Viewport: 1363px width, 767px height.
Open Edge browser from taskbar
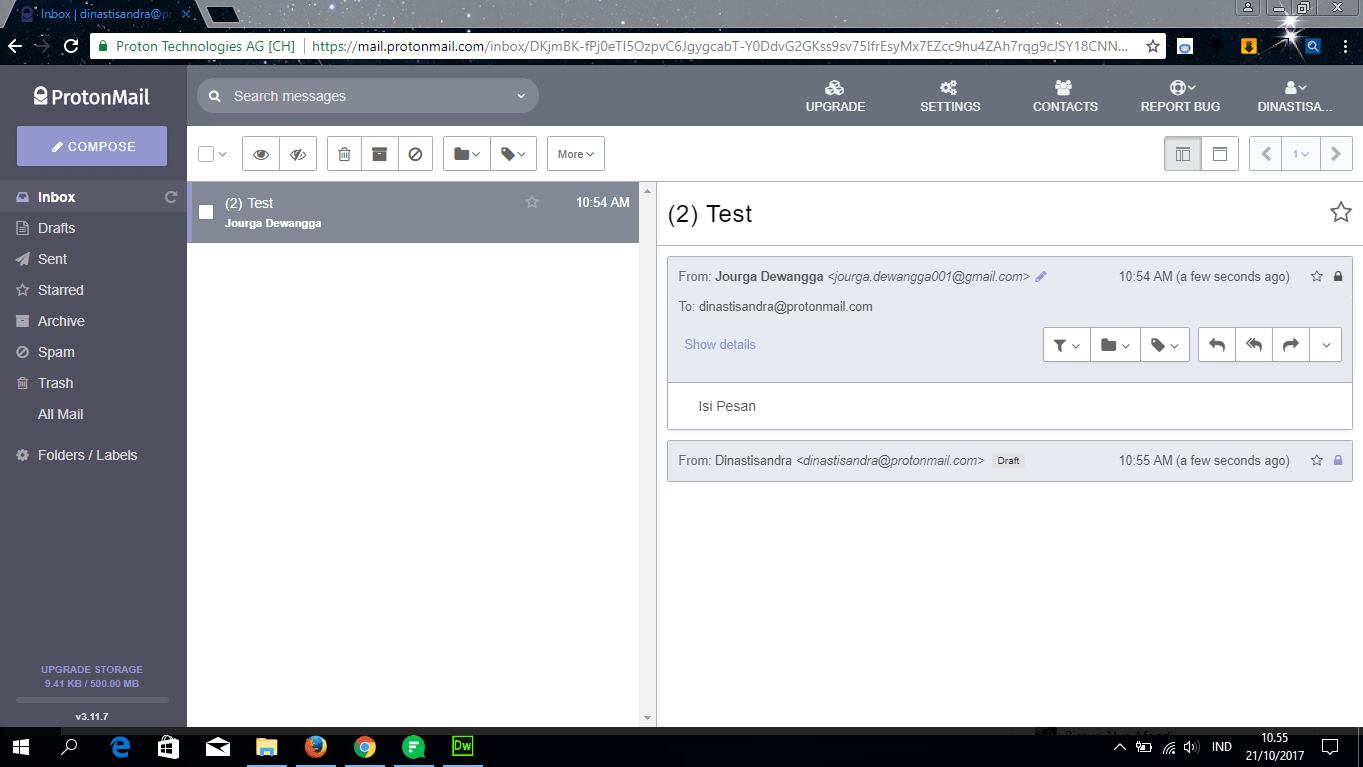point(121,747)
